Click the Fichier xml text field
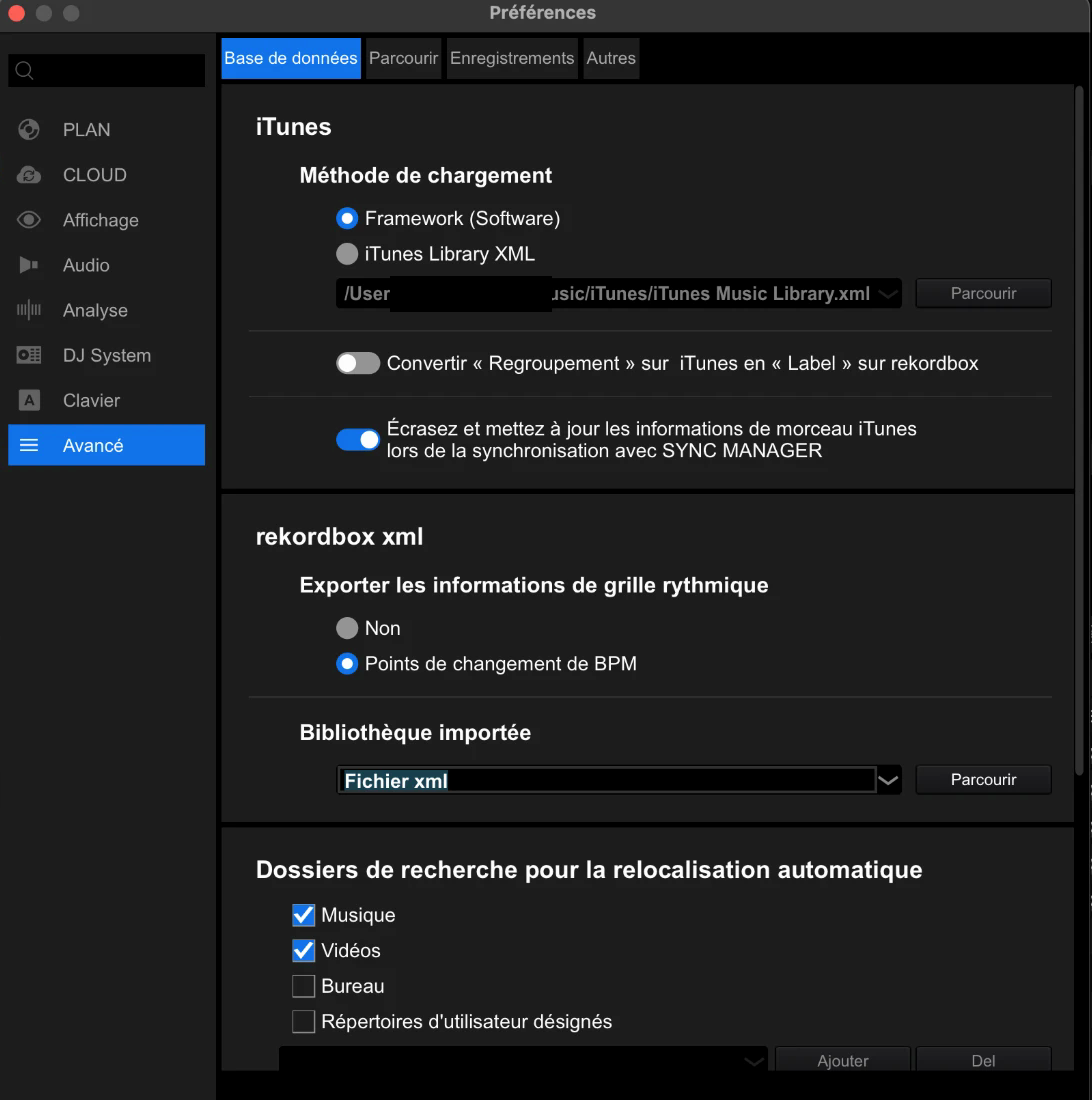 pos(607,780)
